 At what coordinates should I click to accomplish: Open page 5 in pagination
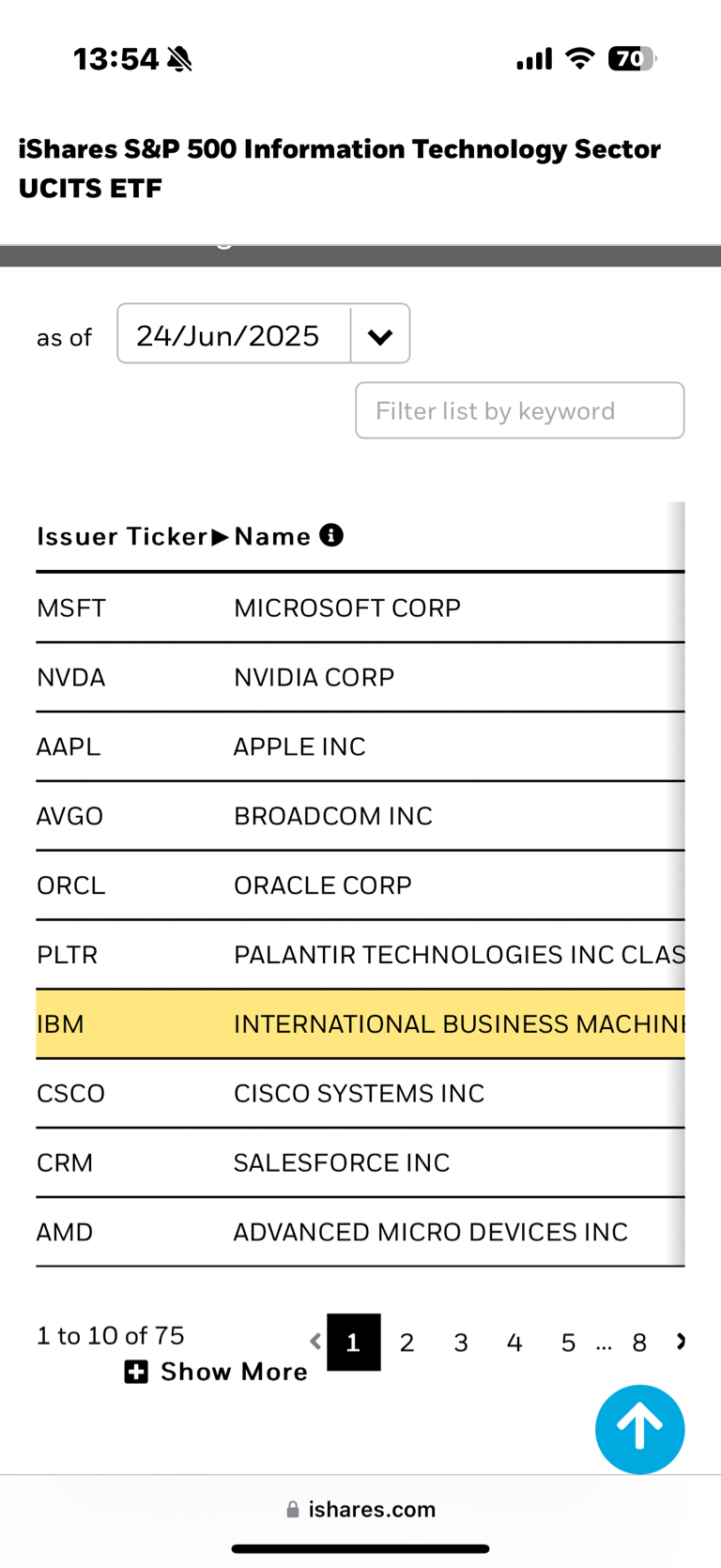568,1343
